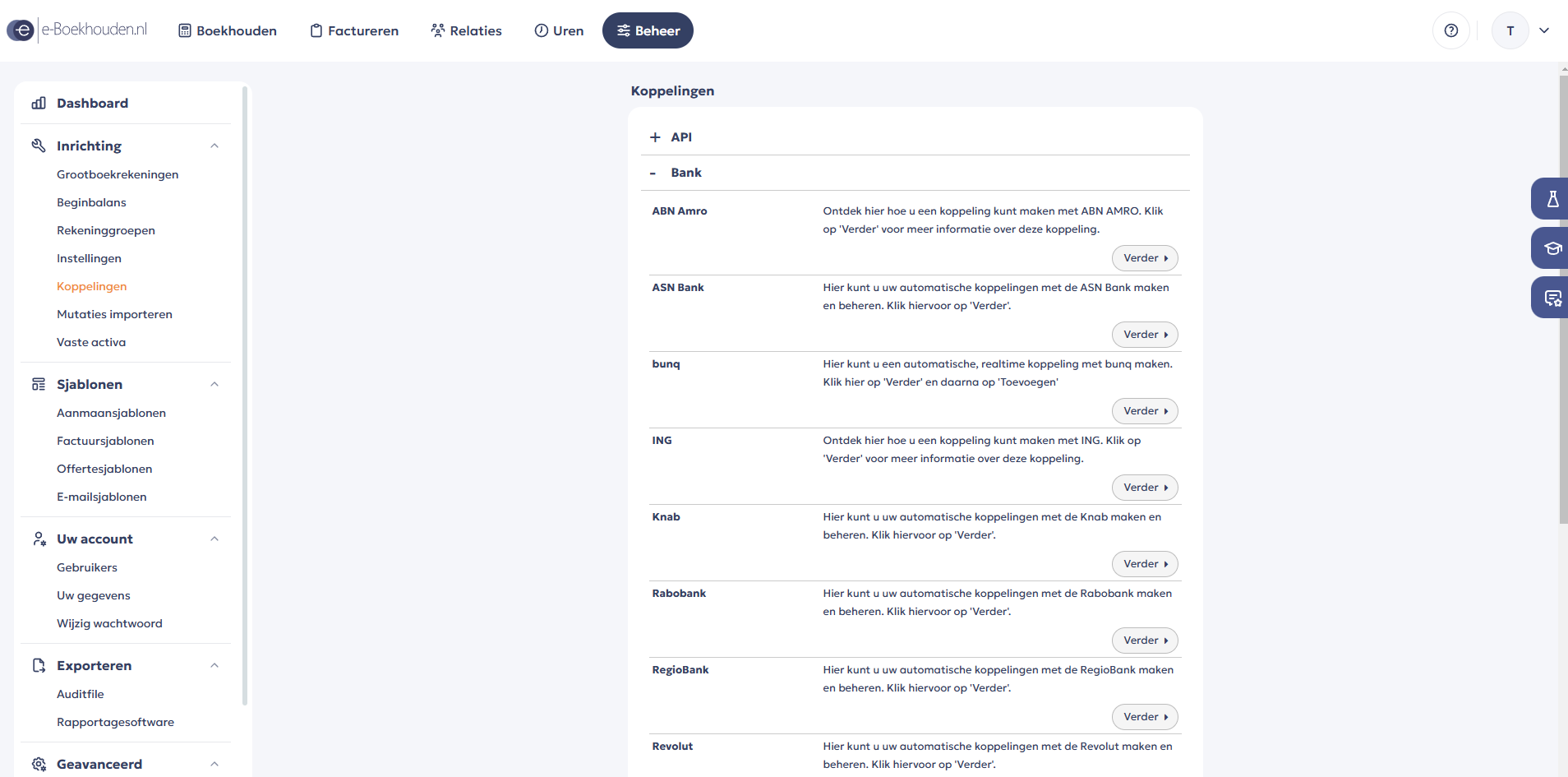Image resolution: width=1568 pixels, height=777 pixels.
Task: Open the help question mark icon
Action: tap(1451, 30)
